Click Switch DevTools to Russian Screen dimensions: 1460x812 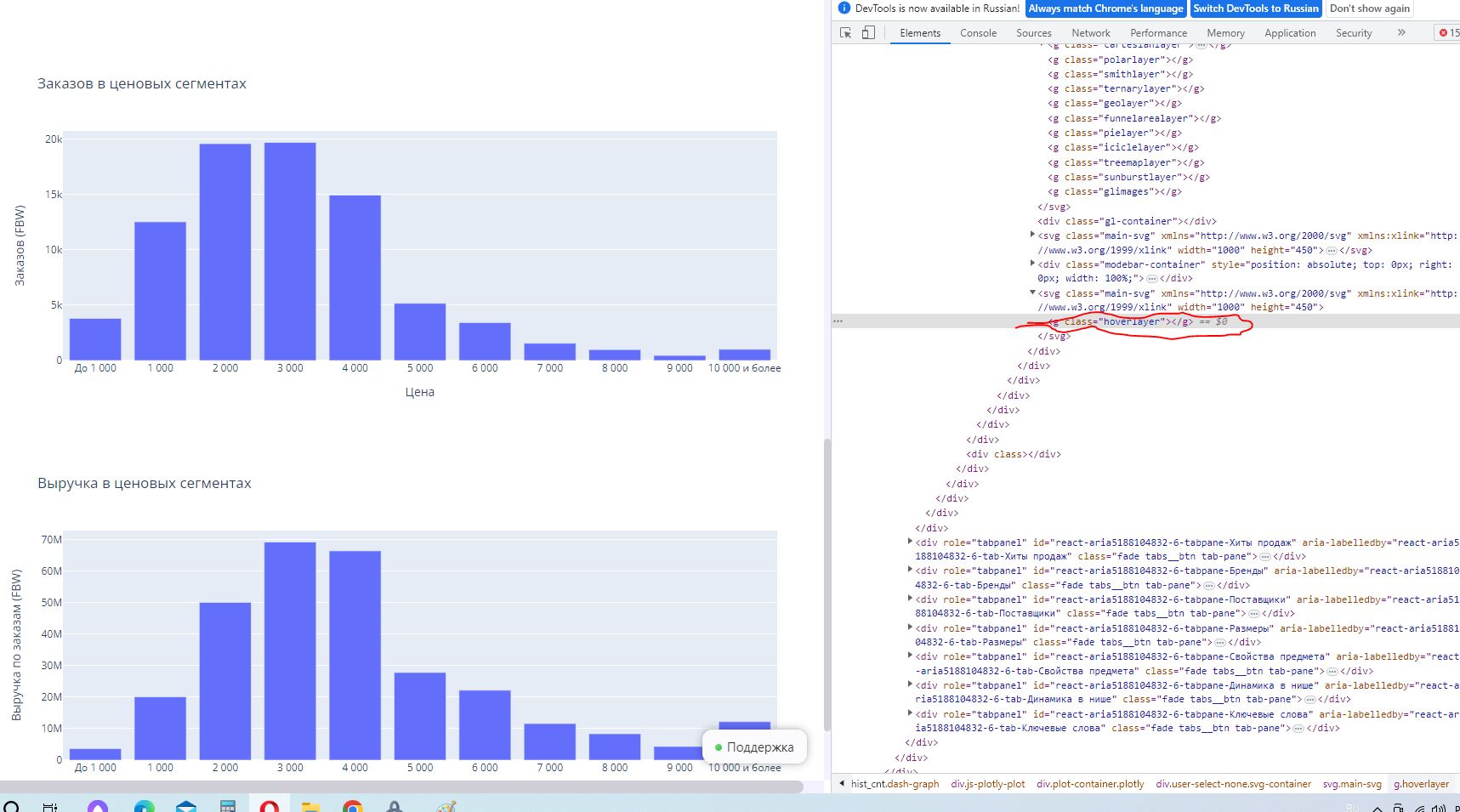pos(1256,9)
